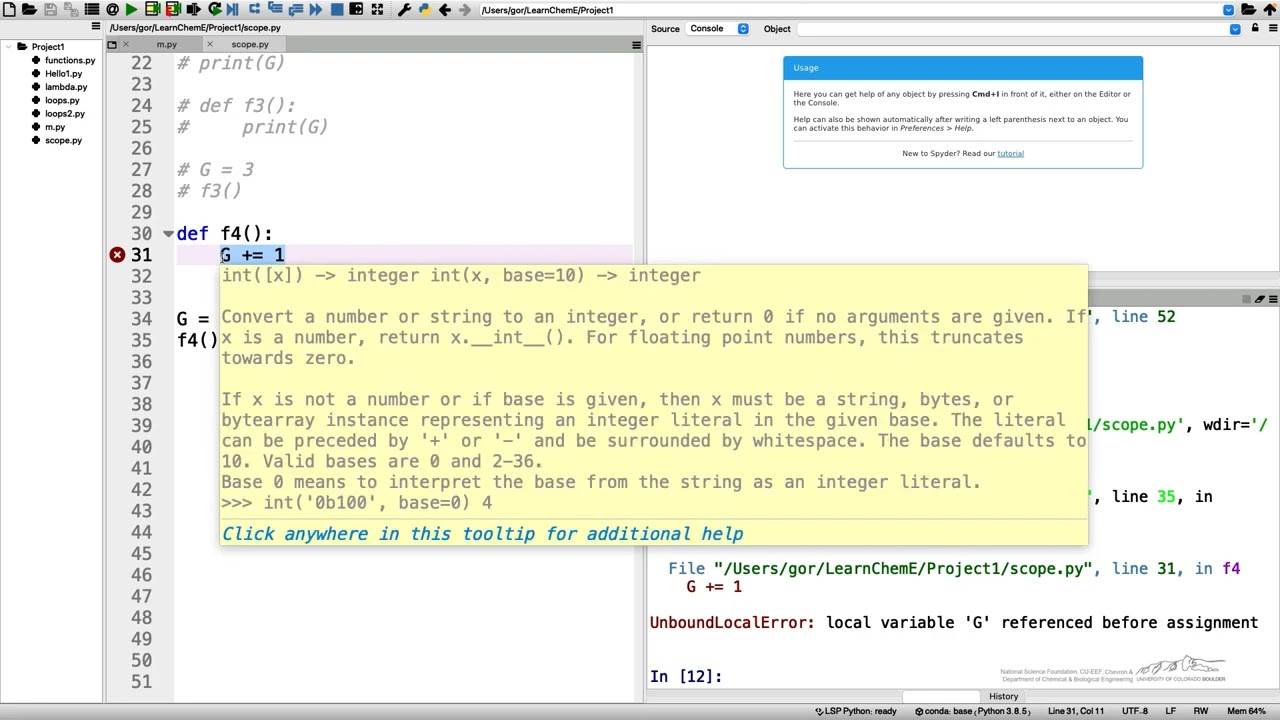
Task: Open the working directory dropdown
Action: click(x=1228, y=10)
